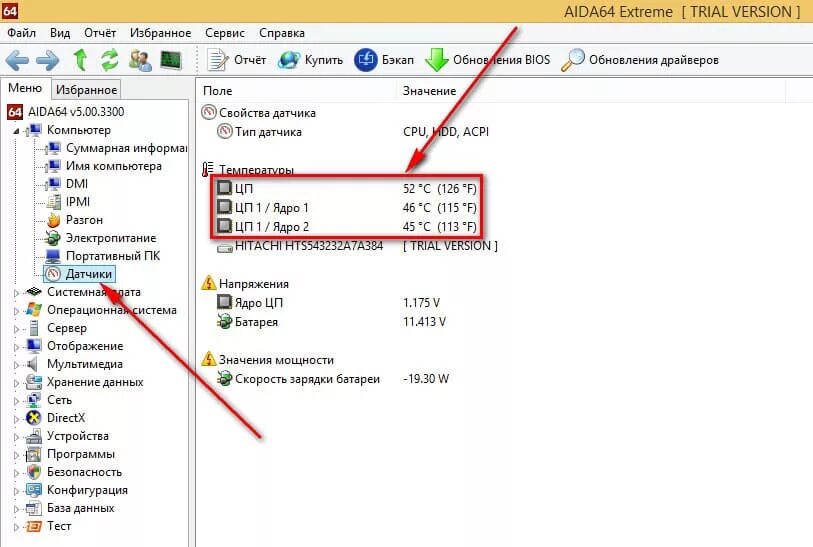Select the HITACHI HTS543232A7A384 row
The height and width of the screenshot is (547, 813).
357,246
